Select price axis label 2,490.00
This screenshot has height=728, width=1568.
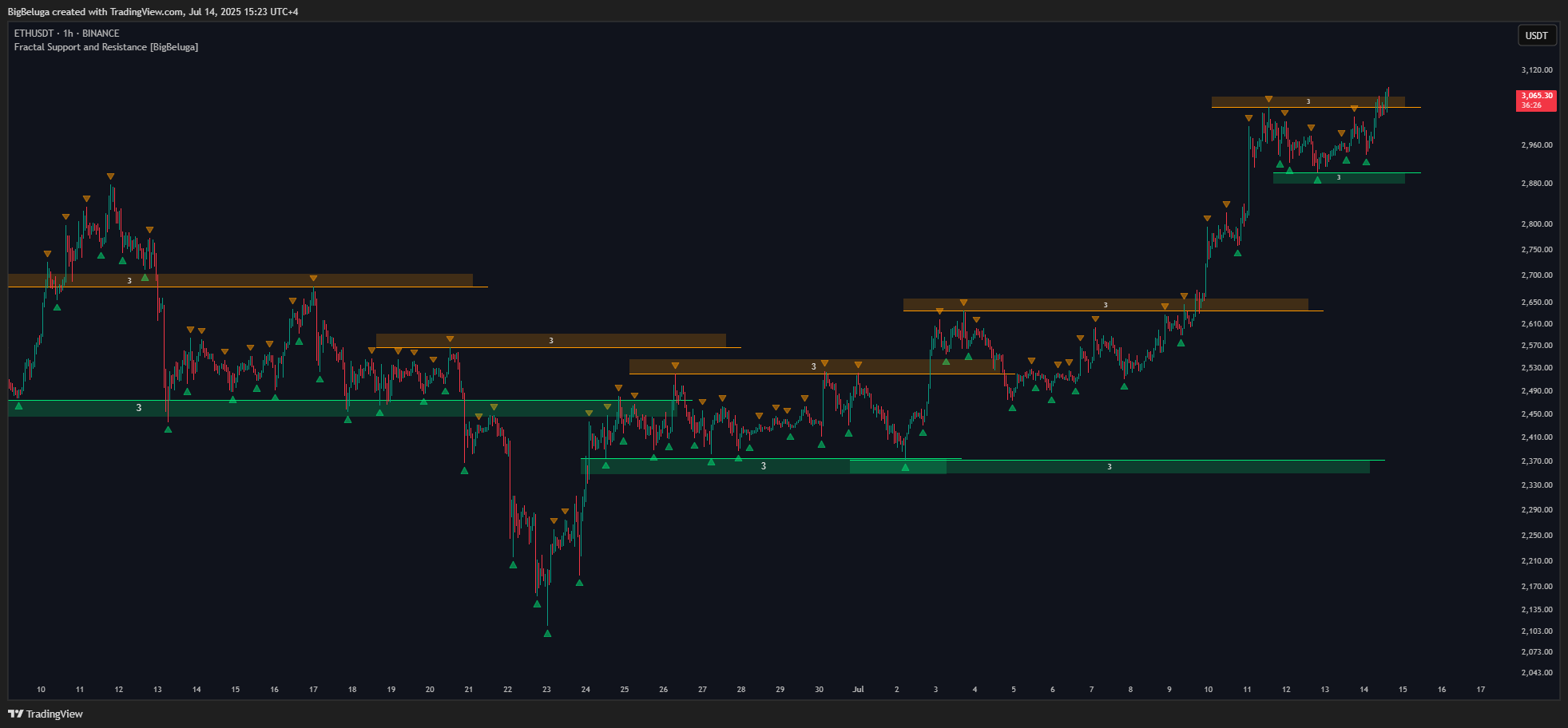(1537, 391)
